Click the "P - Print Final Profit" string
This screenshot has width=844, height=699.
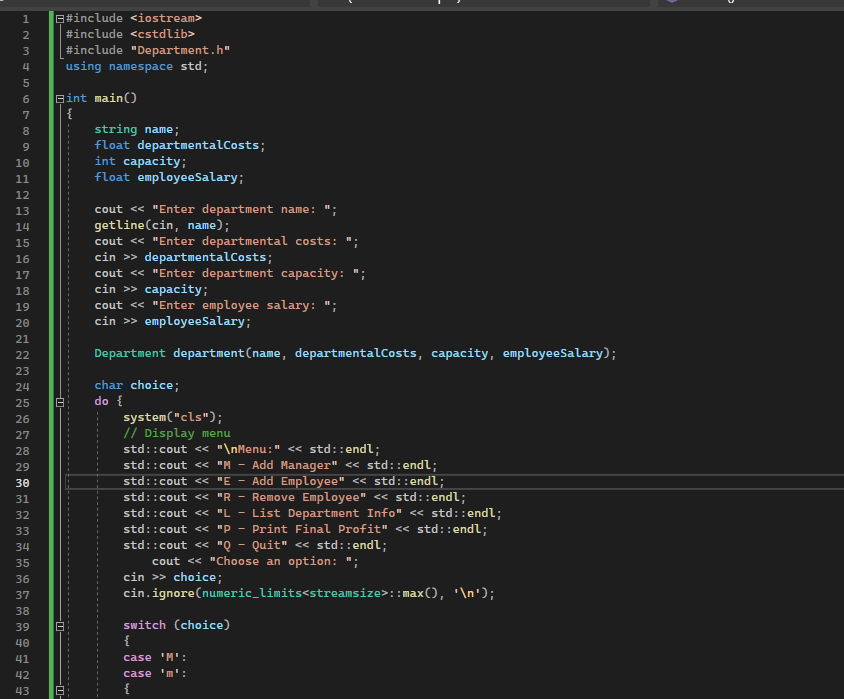pyautogui.click(x=302, y=529)
